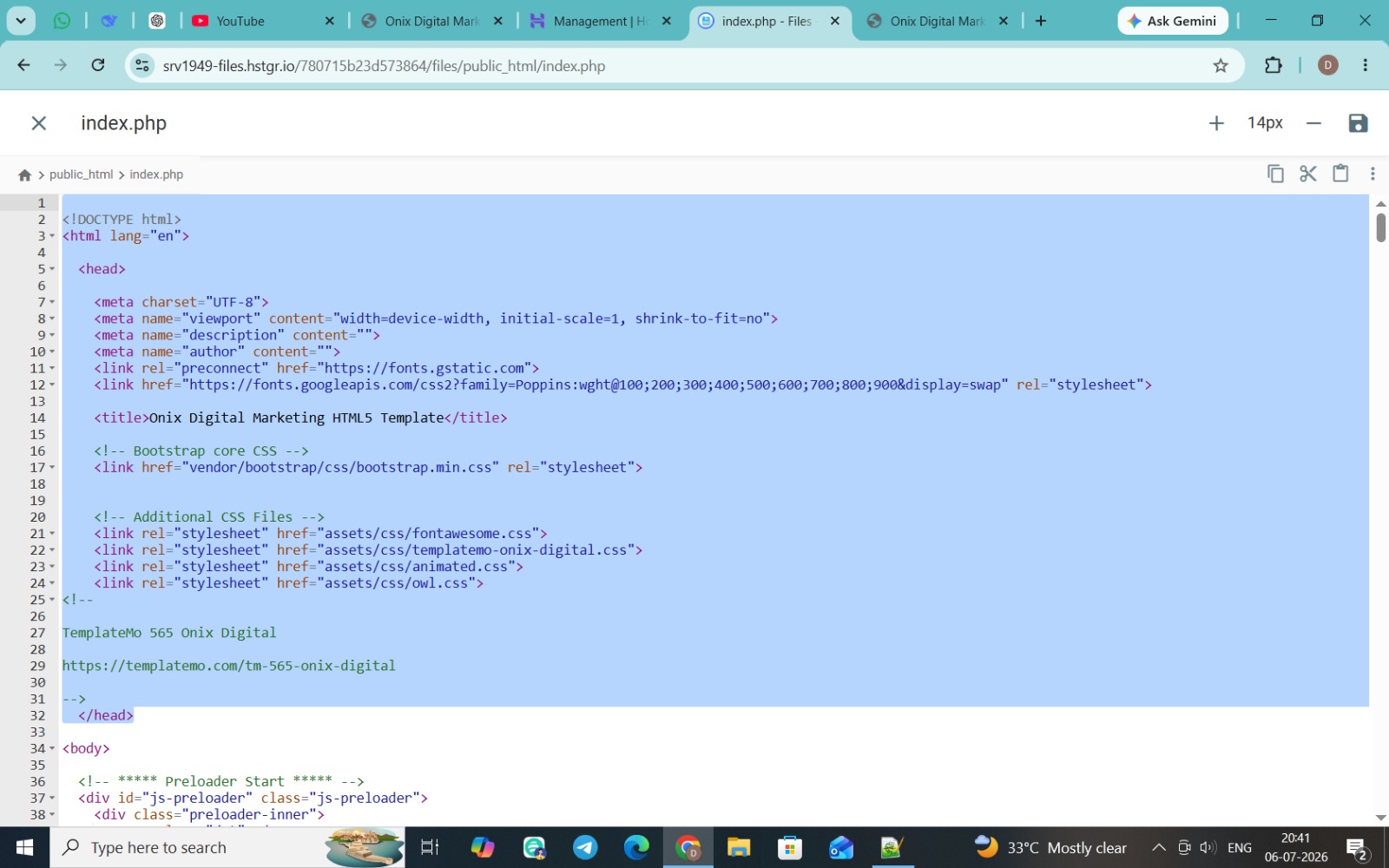Open the editor's three-dot more options menu
This screenshot has height=868, width=1389.
[x=1373, y=174]
